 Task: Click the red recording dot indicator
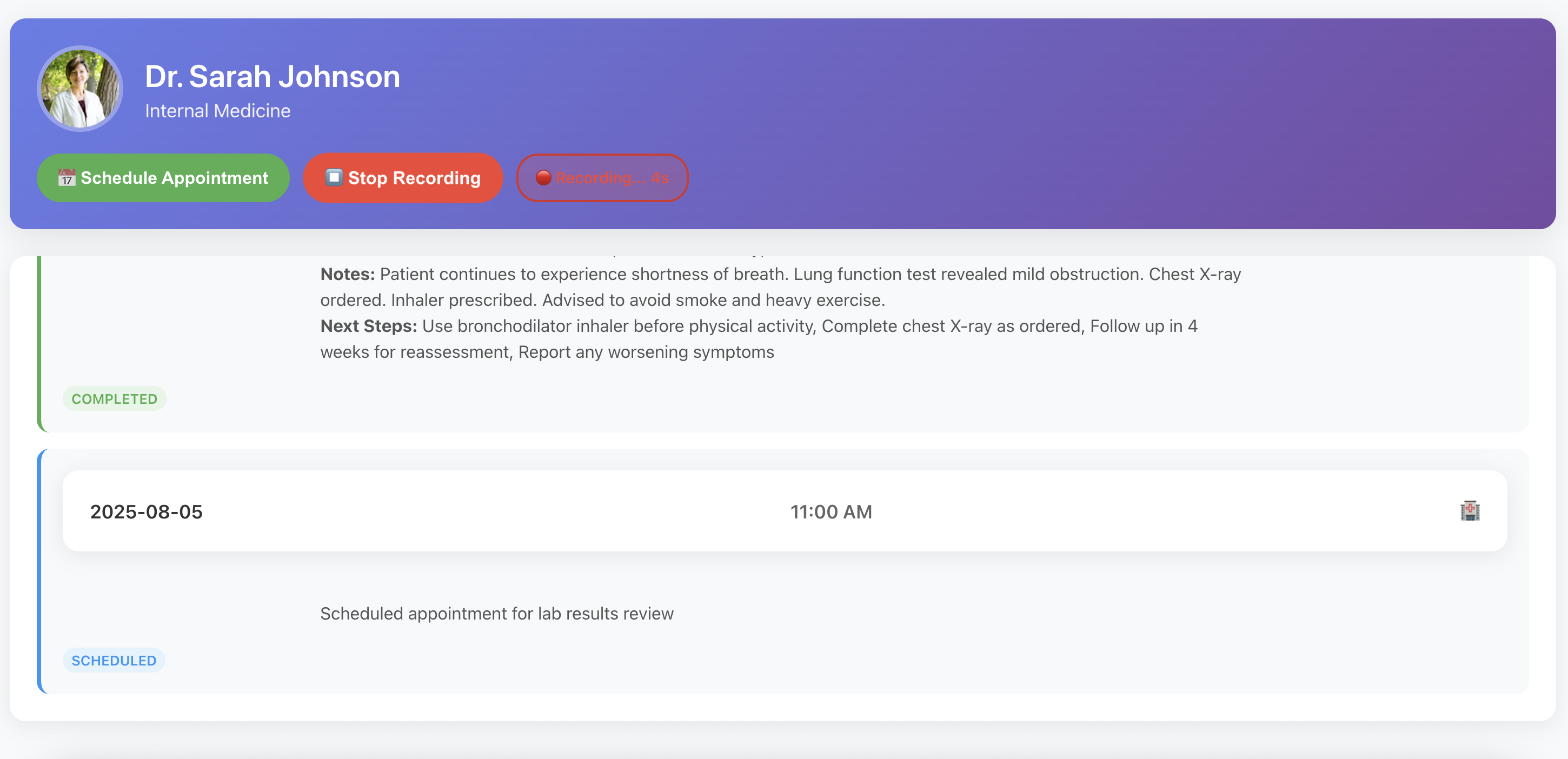(543, 178)
